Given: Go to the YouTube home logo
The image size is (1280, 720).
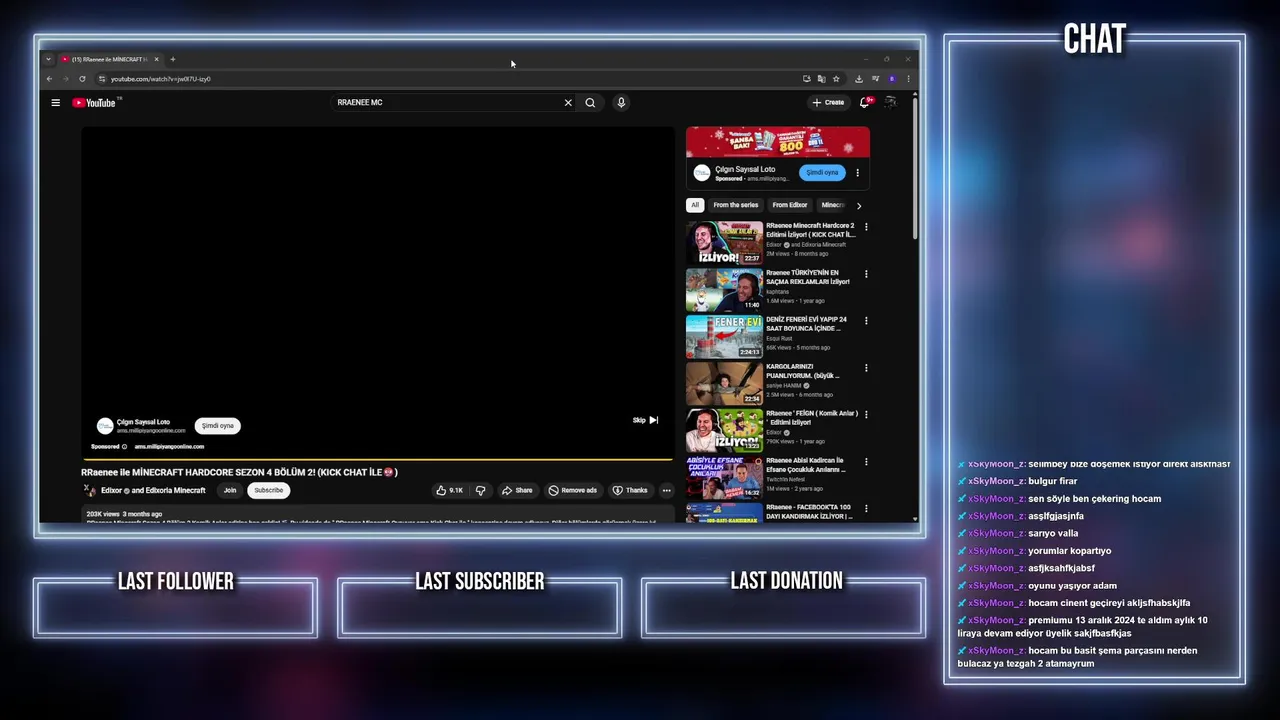Looking at the screenshot, I should (x=94, y=102).
